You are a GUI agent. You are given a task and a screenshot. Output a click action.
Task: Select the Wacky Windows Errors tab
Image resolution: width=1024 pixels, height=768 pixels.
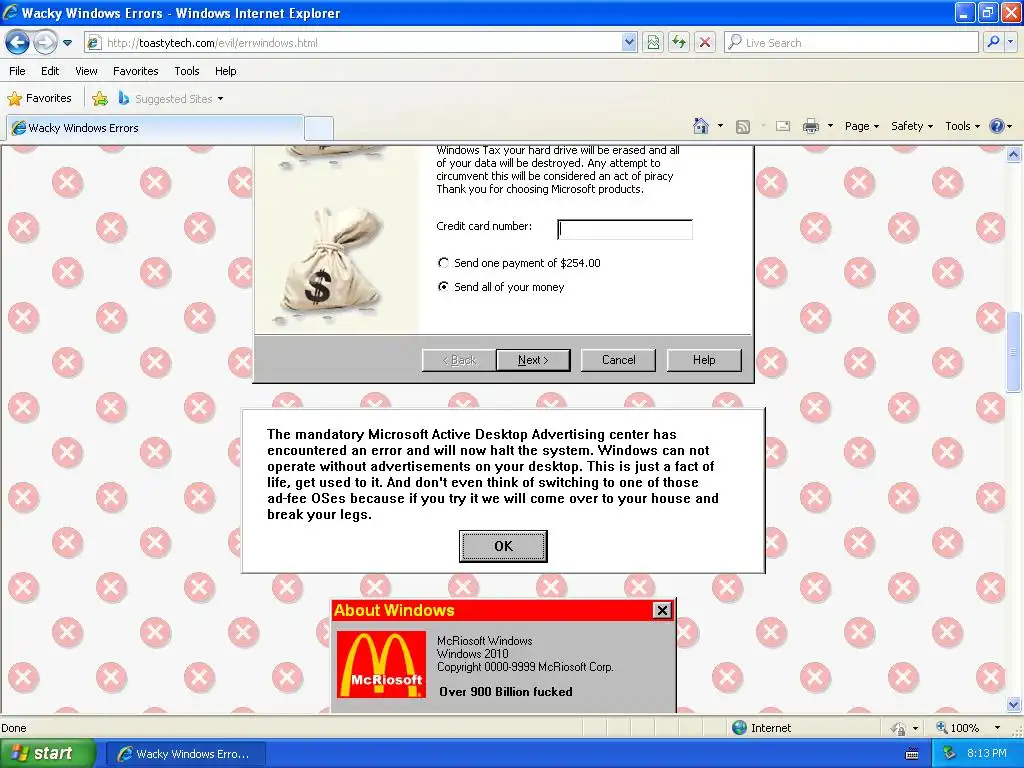pyautogui.click(x=154, y=128)
